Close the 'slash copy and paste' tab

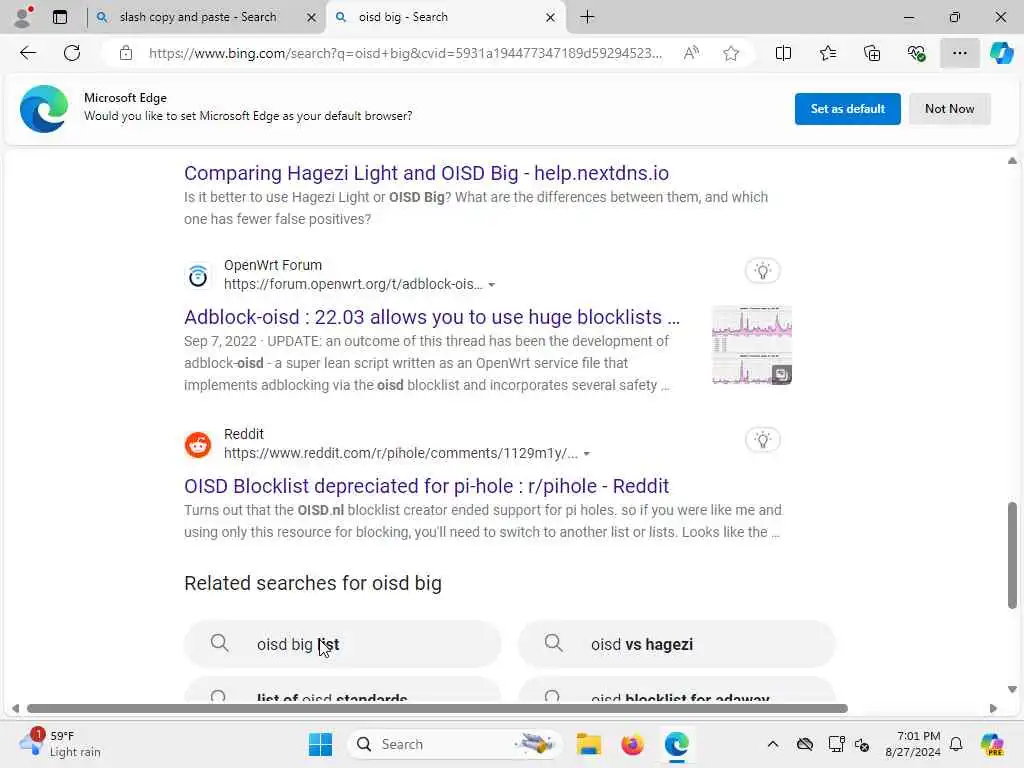(312, 18)
